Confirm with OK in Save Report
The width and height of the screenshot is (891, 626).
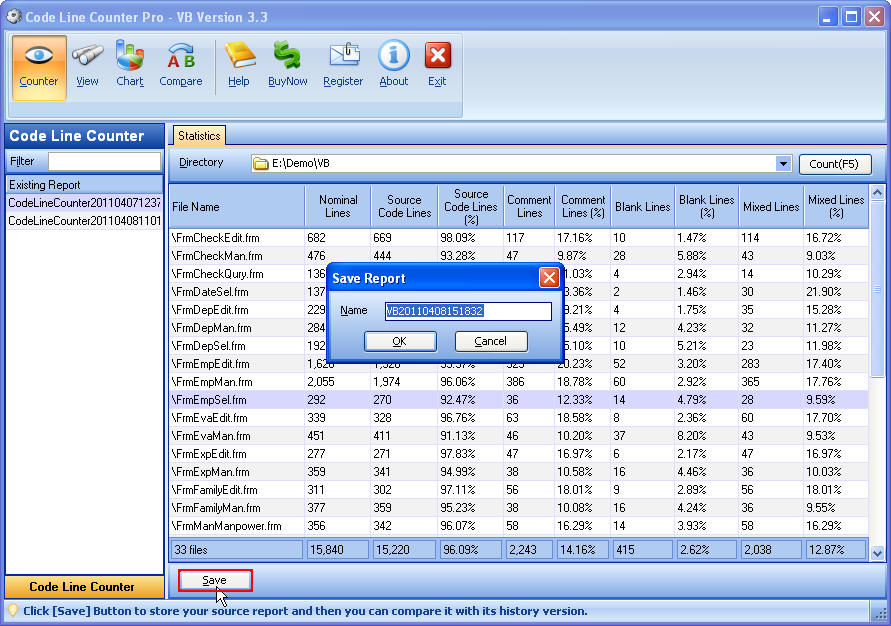point(400,341)
